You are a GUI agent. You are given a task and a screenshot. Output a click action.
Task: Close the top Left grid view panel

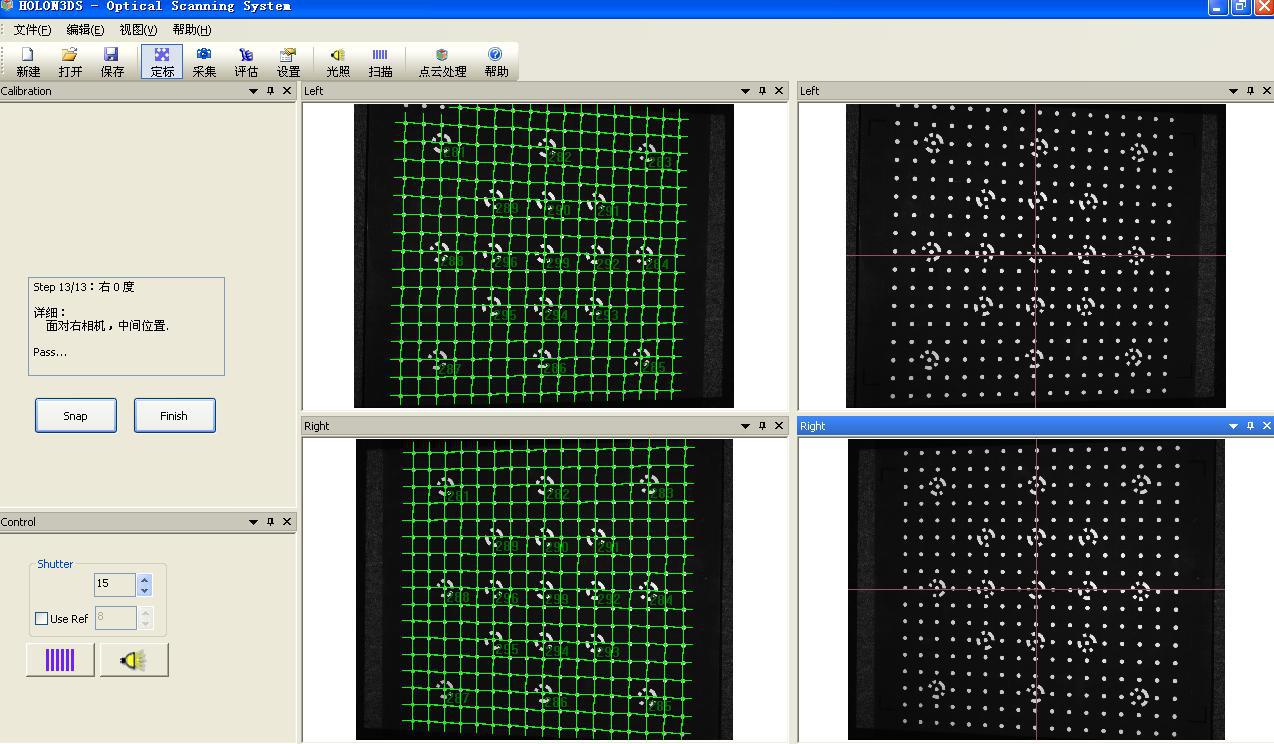779,91
